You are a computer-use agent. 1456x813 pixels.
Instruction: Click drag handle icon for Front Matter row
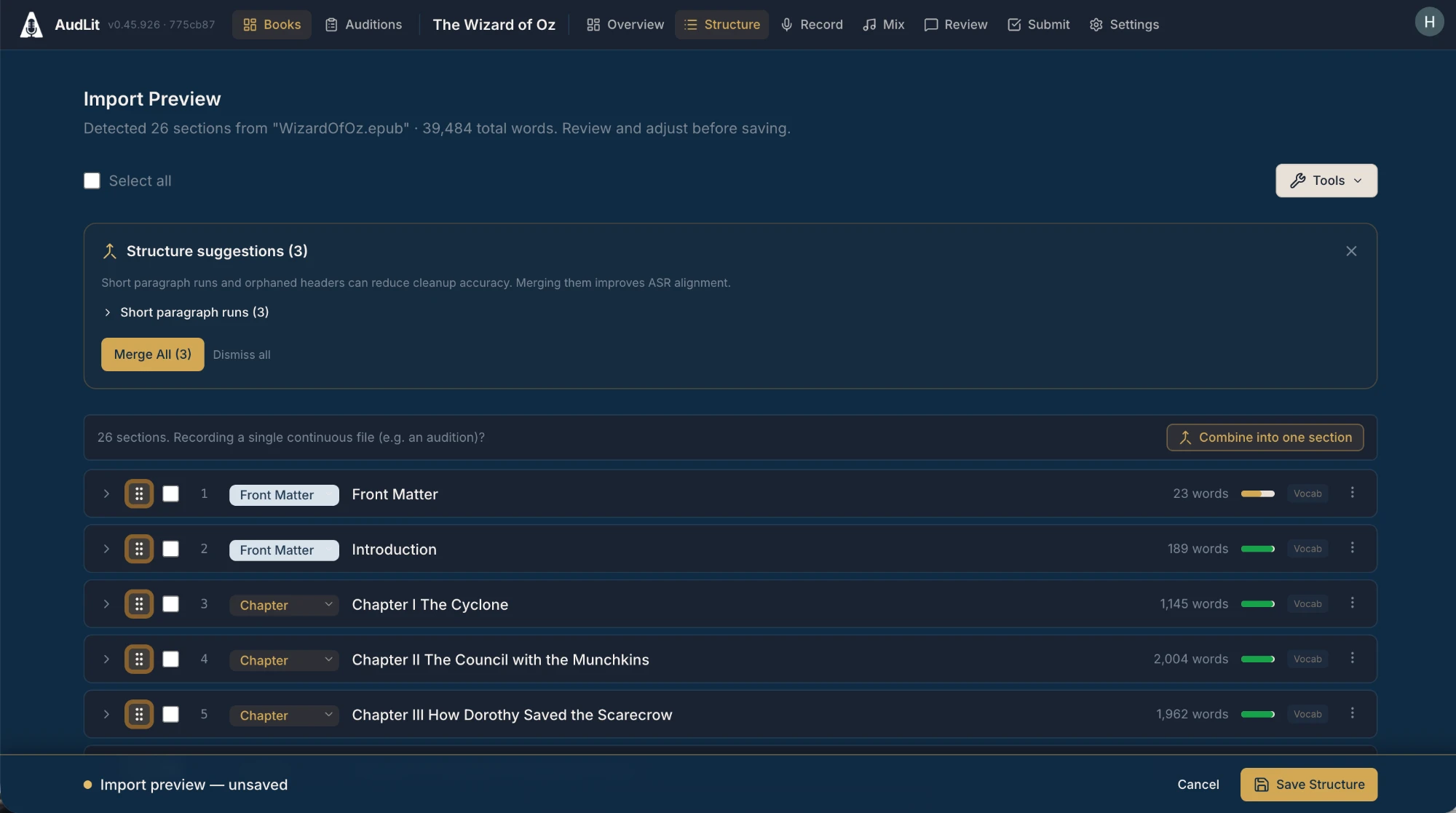pos(139,493)
